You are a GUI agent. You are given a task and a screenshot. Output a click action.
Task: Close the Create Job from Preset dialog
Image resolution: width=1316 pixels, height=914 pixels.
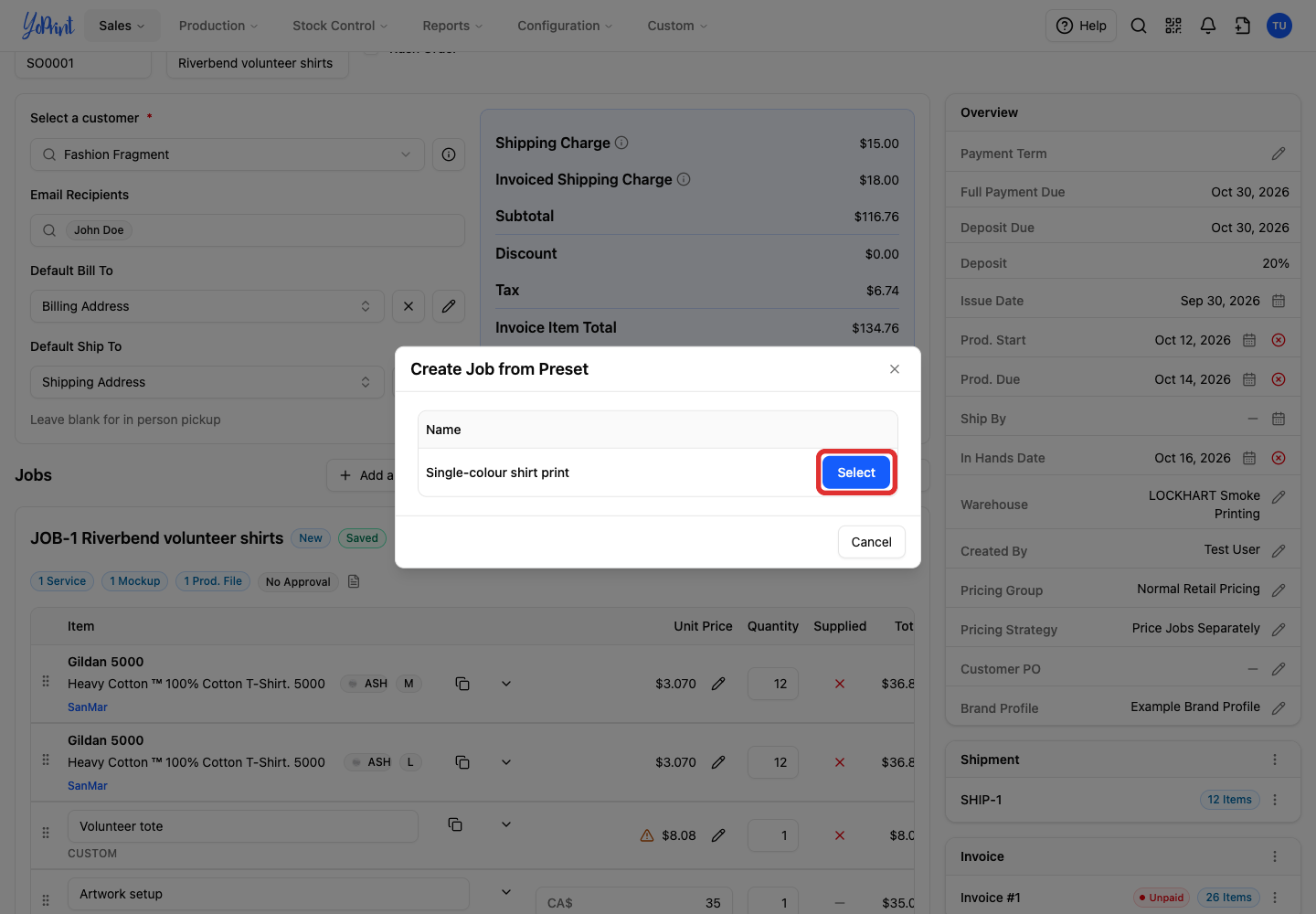click(x=895, y=369)
